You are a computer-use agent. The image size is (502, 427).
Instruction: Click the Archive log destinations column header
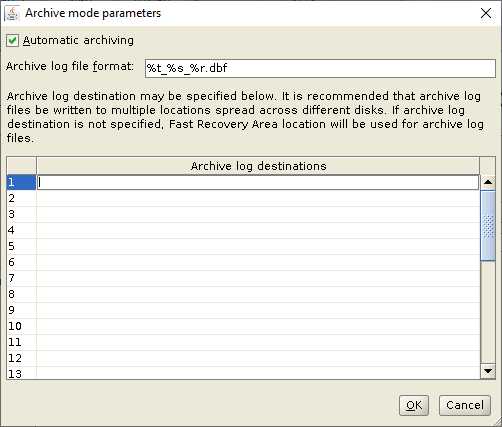click(x=258, y=166)
